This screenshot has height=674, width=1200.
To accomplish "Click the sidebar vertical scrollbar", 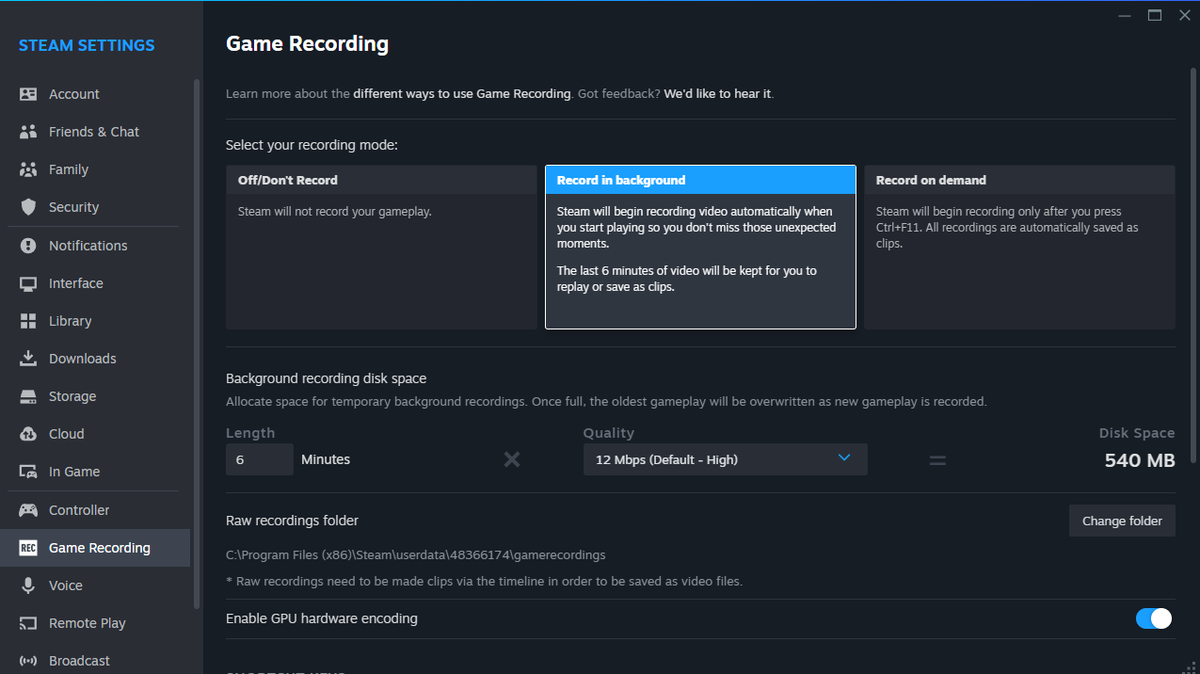I will 196,345.
